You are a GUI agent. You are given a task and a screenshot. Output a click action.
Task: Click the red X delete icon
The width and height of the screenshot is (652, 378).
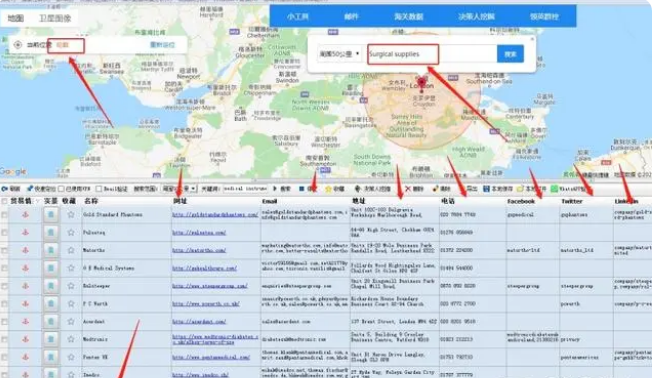point(408,189)
